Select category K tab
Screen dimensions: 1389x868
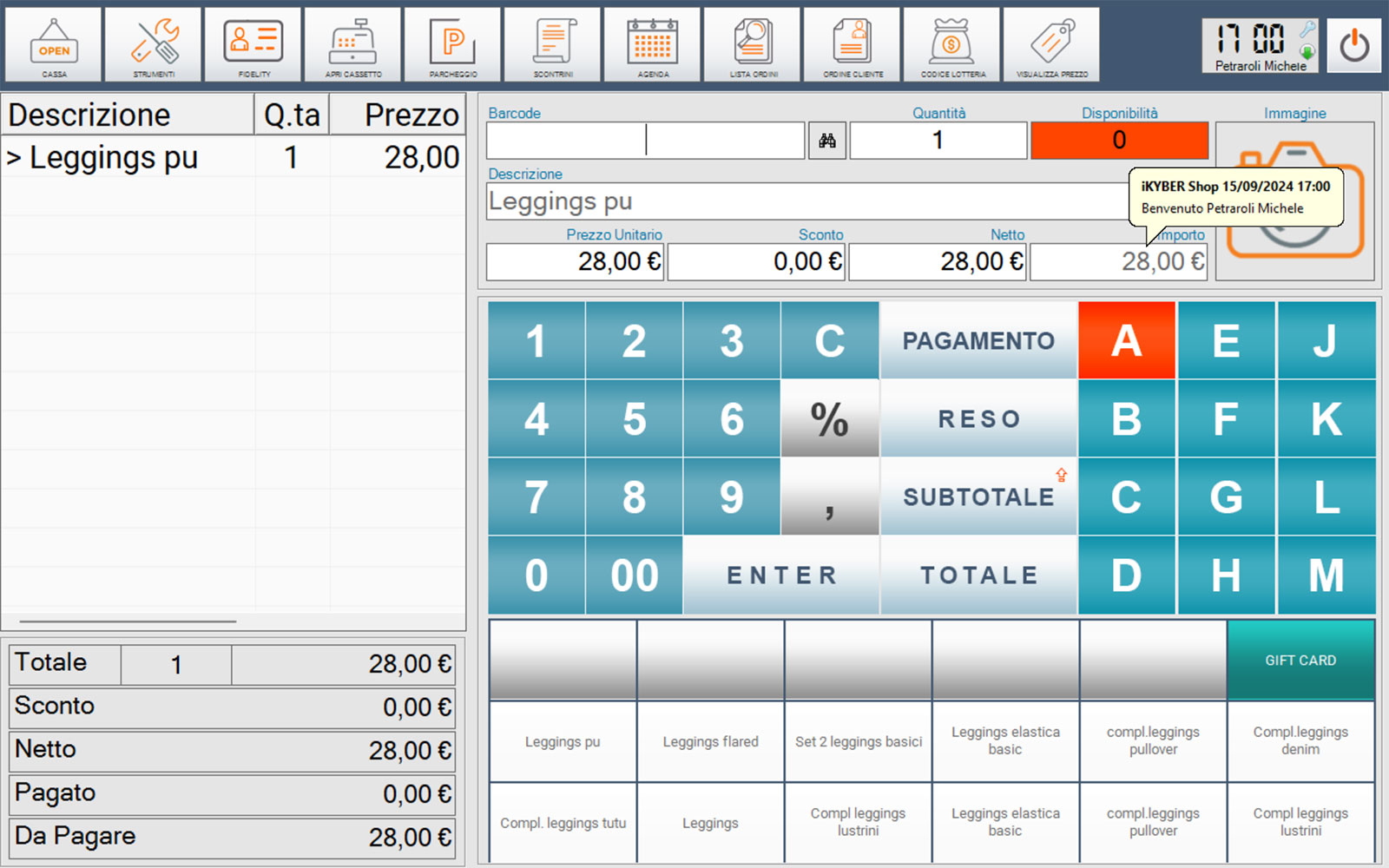[x=1326, y=418]
